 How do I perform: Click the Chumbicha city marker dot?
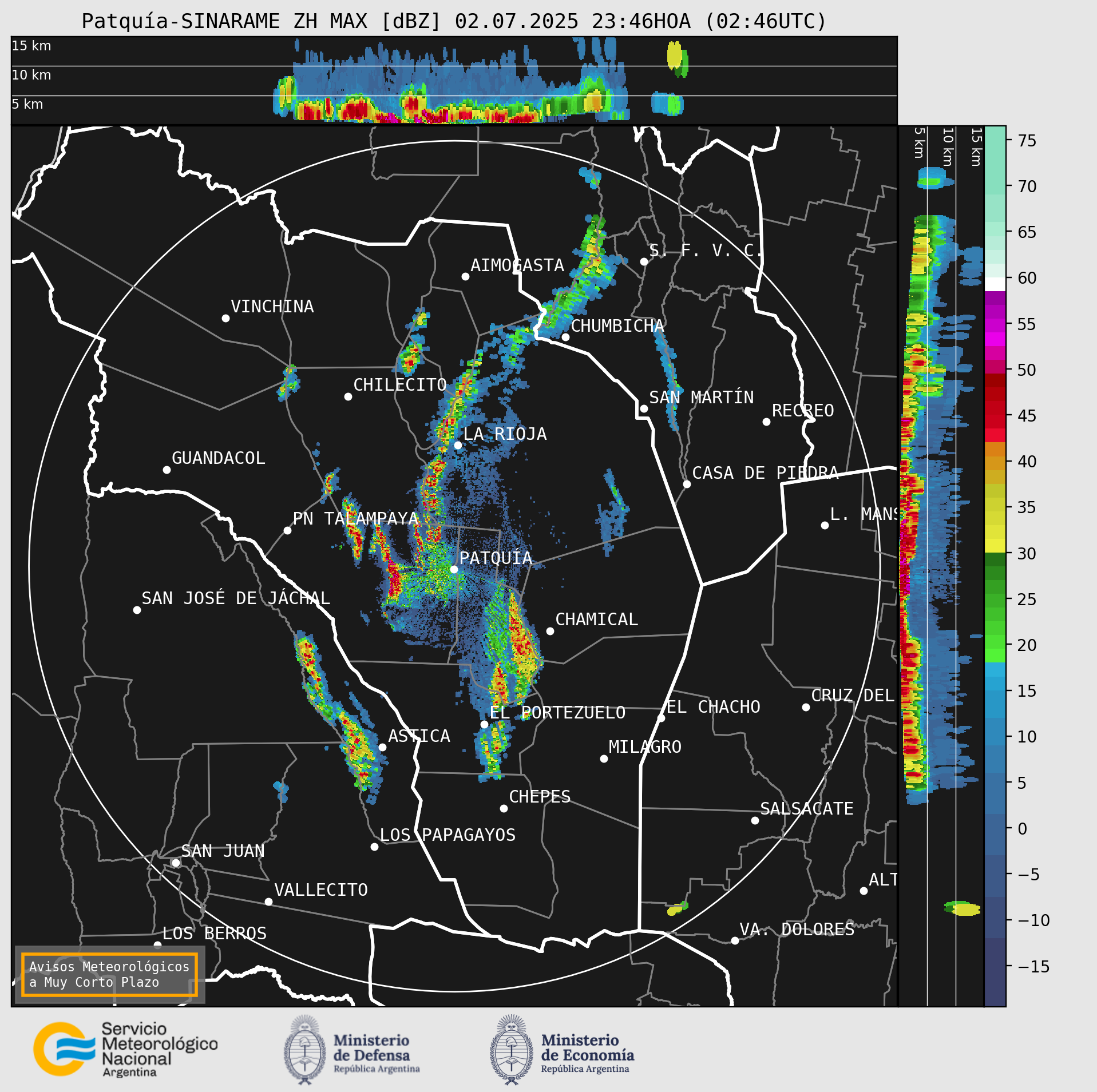coord(565,337)
